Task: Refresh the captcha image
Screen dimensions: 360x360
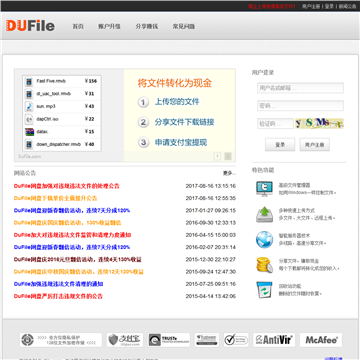Action: tap(320, 123)
